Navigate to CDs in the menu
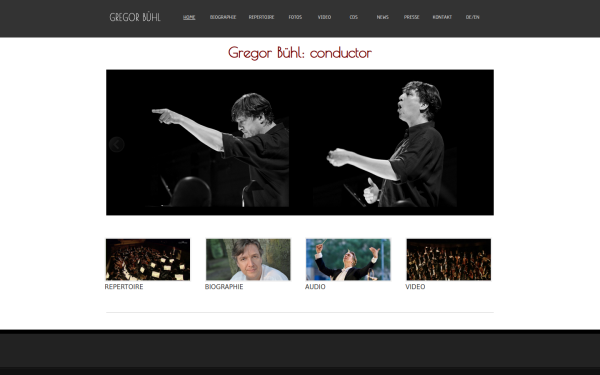Screen dimensions: 600x375 coord(354,17)
